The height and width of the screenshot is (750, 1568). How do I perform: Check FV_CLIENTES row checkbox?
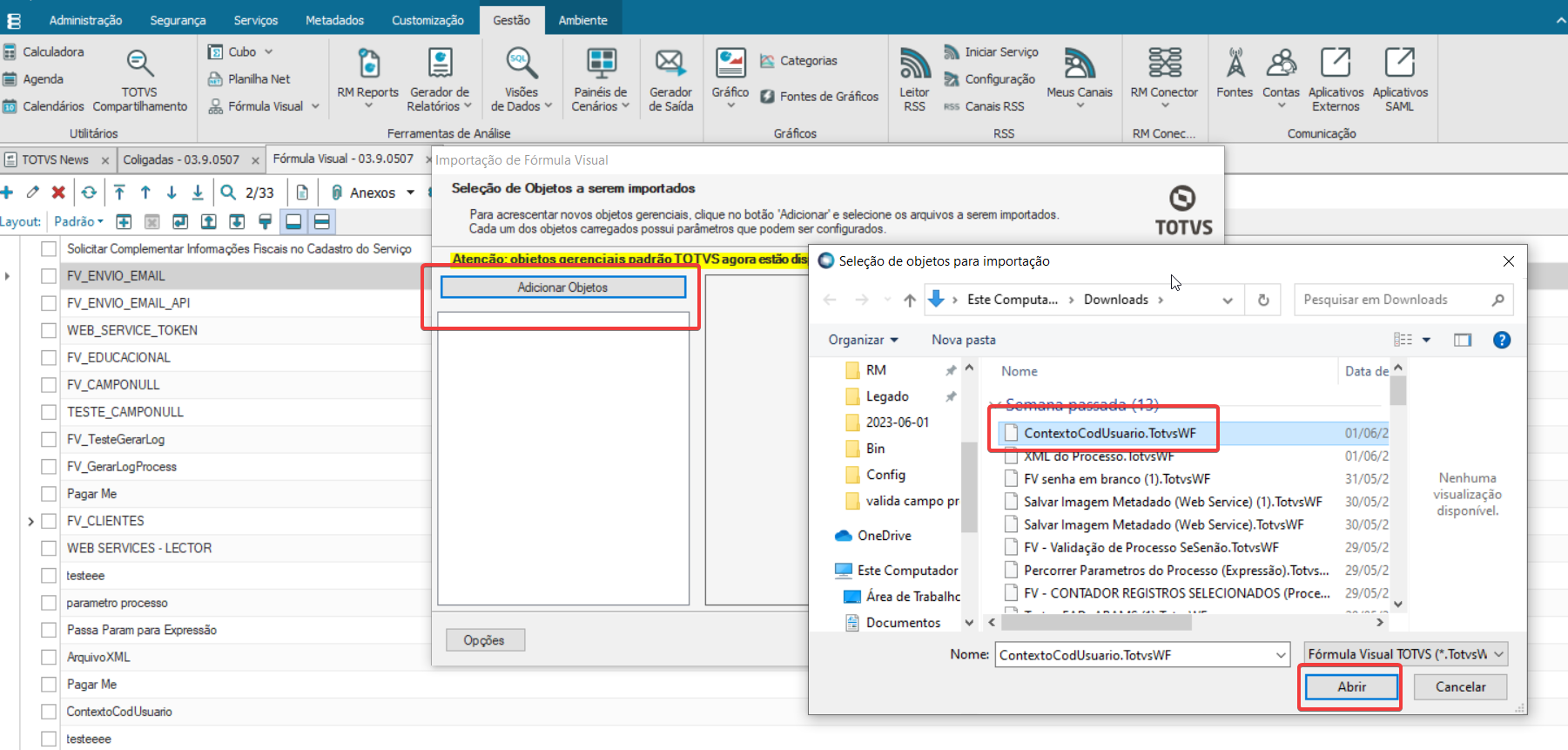pos(49,521)
